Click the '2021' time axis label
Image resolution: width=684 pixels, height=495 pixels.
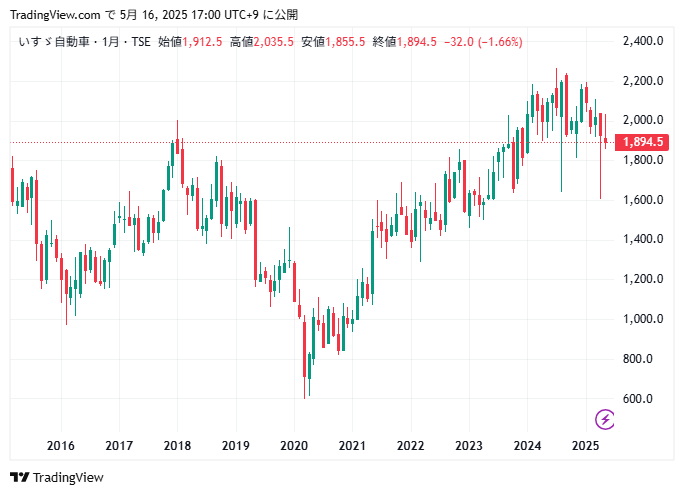click(x=352, y=446)
